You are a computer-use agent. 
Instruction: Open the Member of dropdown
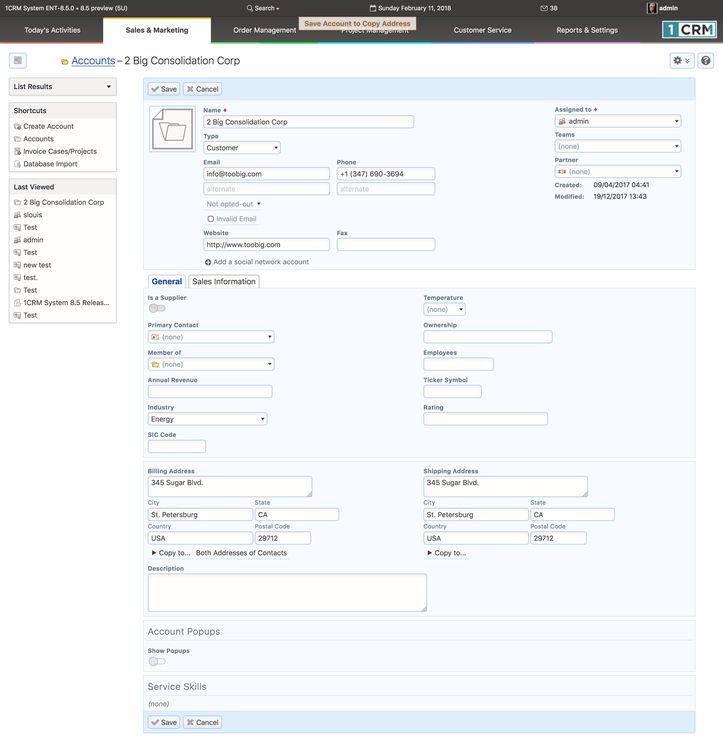pos(211,364)
